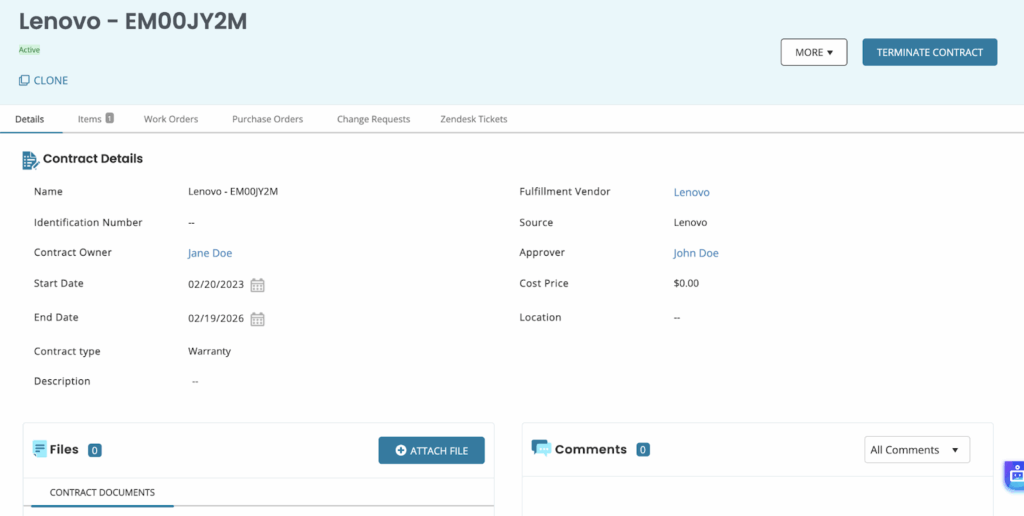1024x516 pixels.
Task: Open the Work Orders tab
Action: click(x=171, y=120)
